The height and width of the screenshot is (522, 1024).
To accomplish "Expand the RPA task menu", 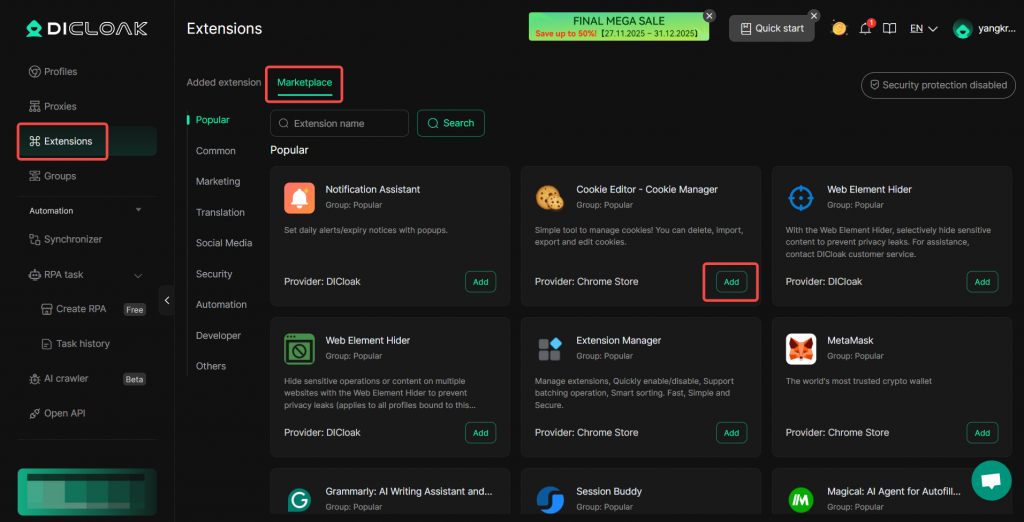I will (138, 275).
